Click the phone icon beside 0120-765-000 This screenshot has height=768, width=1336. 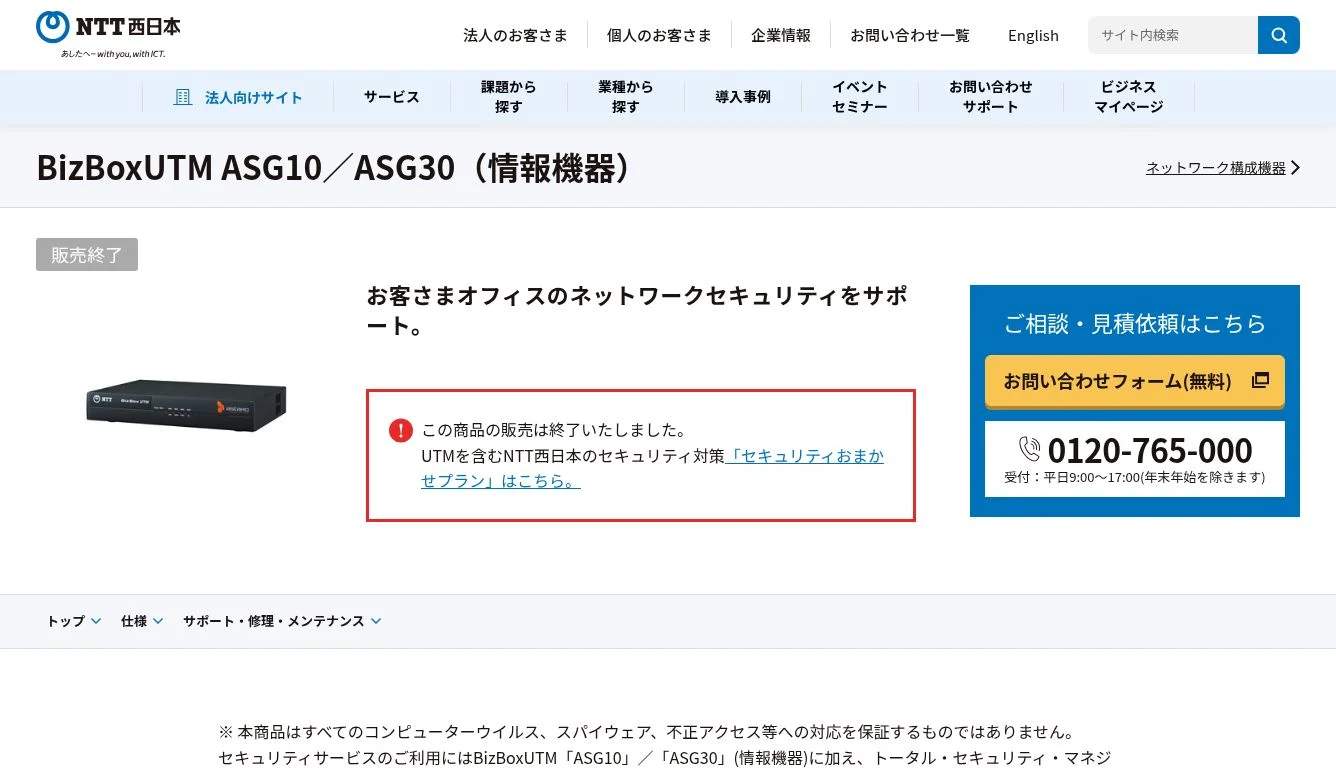click(x=1030, y=448)
